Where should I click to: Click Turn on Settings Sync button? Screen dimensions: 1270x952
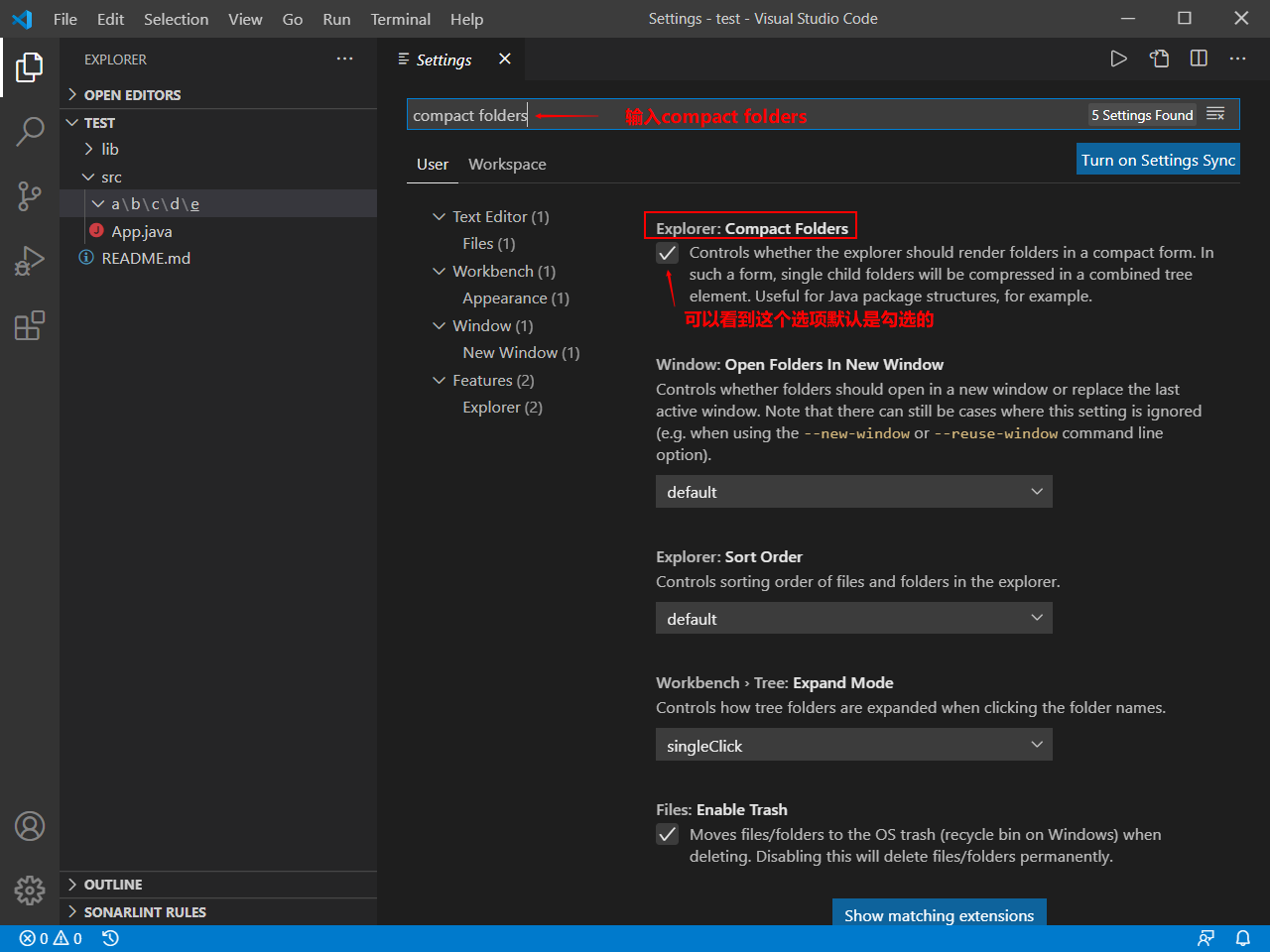[1158, 160]
